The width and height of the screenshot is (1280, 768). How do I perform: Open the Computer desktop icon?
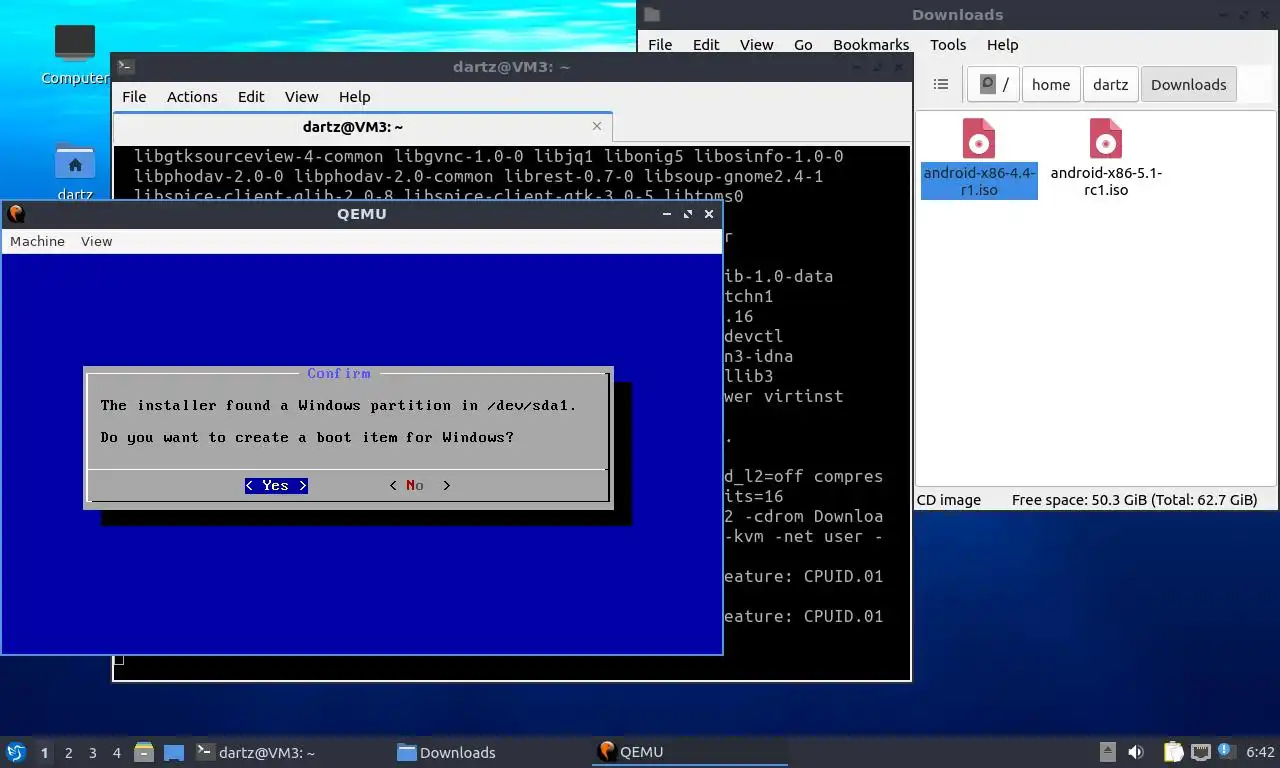tap(74, 54)
